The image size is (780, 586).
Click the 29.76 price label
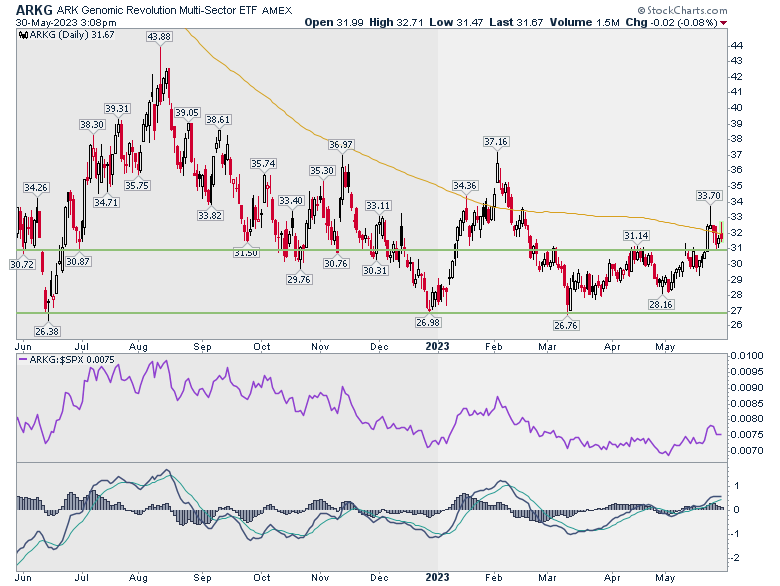tap(298, 280)
